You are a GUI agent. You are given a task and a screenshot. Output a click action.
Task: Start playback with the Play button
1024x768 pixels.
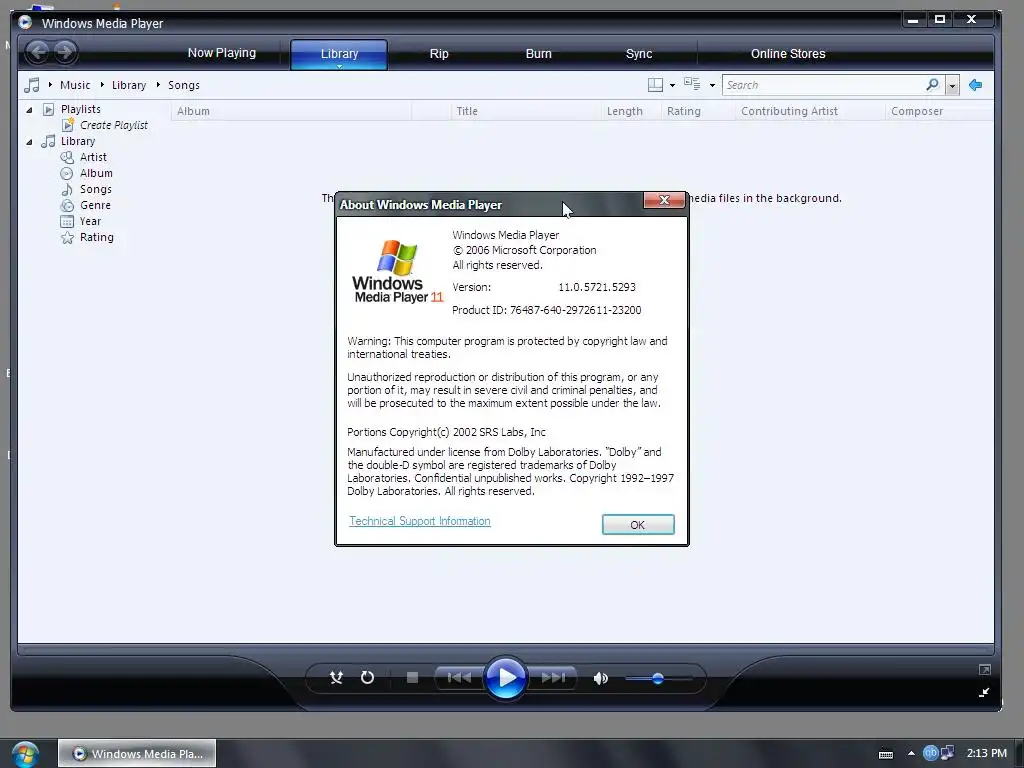tap(505, 678)
